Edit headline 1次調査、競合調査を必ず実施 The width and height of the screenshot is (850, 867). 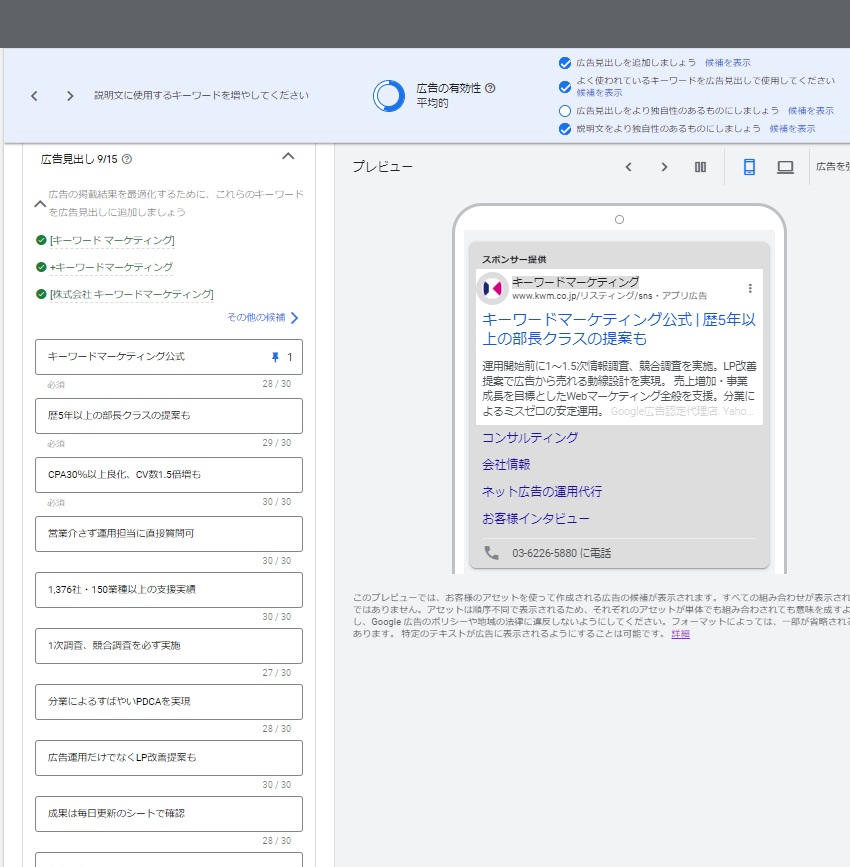click(x=169, y=646)
